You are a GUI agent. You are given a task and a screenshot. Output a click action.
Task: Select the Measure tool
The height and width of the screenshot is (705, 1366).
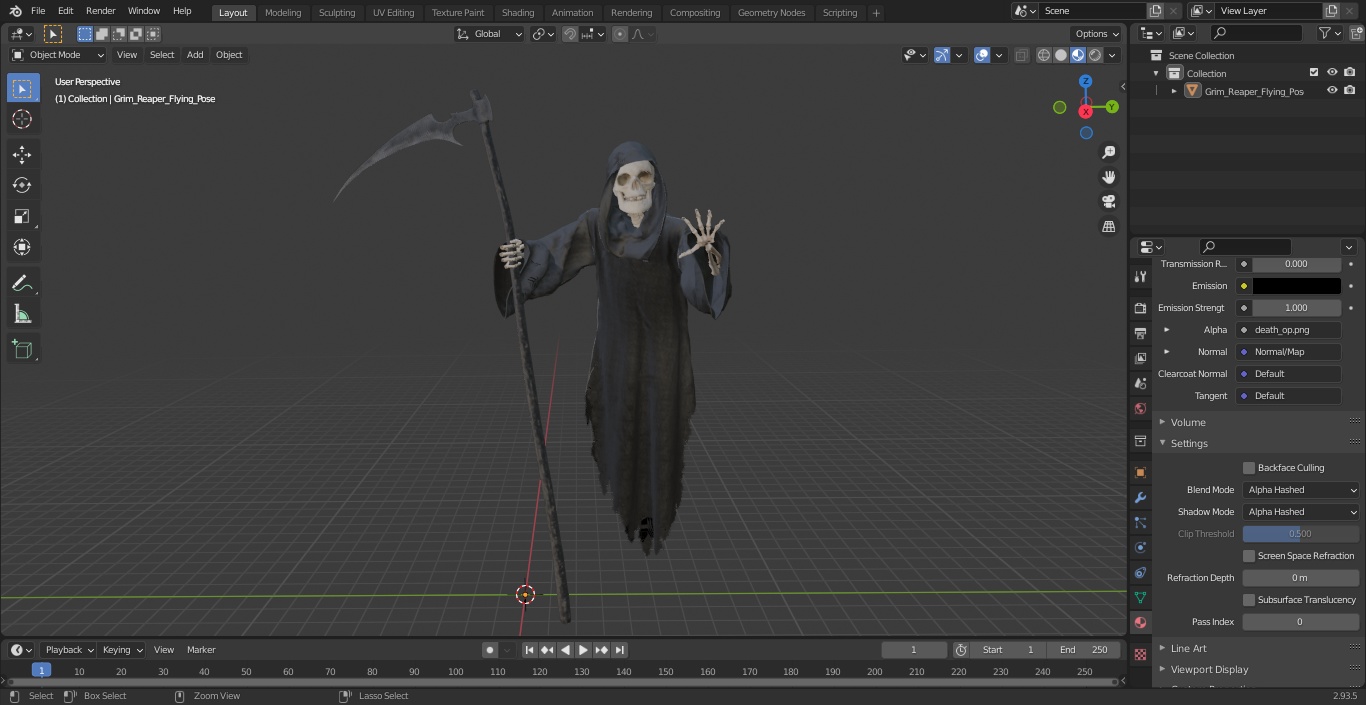coord(22,315)
